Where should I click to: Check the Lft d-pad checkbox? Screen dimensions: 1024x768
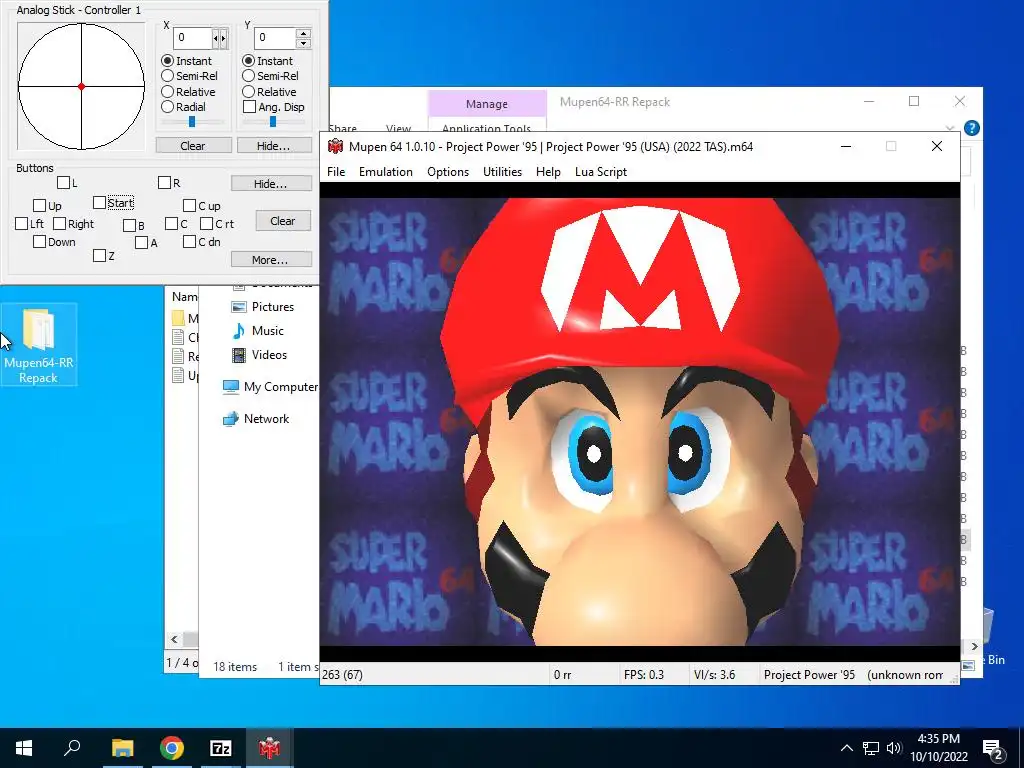point(22,223)
